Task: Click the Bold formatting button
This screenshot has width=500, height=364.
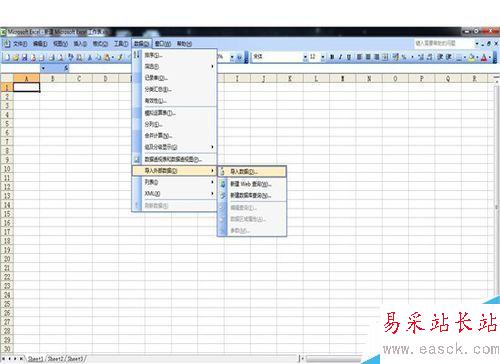Action: pyautogui.click(x=332, y=57)
